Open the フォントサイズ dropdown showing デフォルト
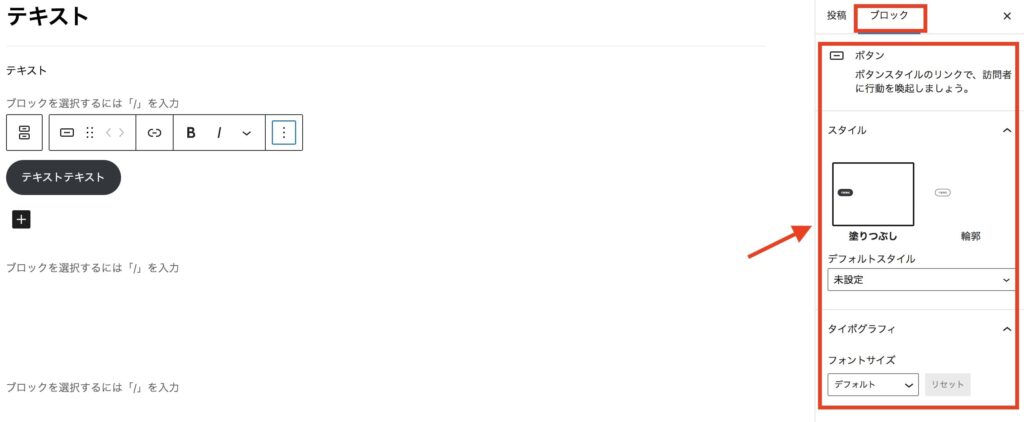The image size is (1024, 422). point(872,385)
